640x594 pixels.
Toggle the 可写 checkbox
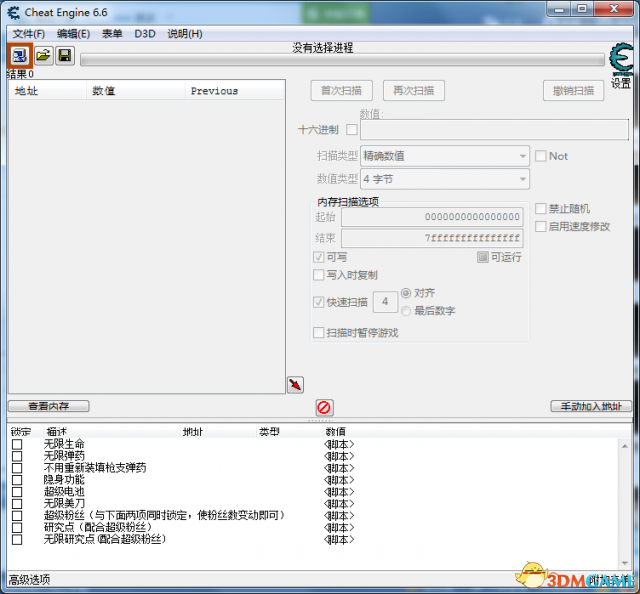click(318, 257)
